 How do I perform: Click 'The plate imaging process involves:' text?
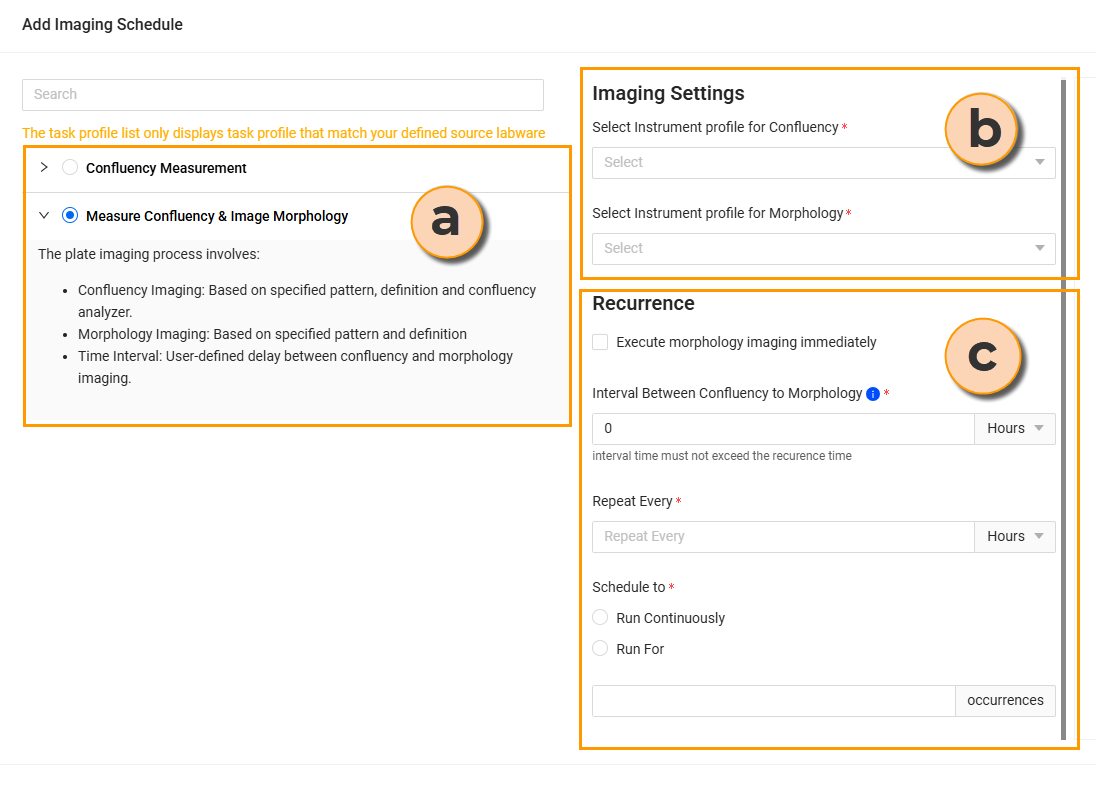click(149, 254)
